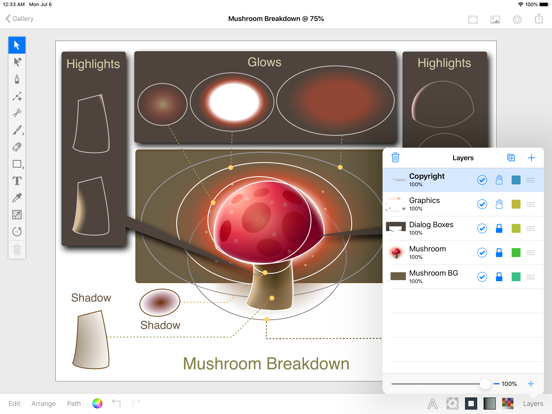Screen dimensions: 552x414
Task: Select the Dialog Boxes layer row
Action: 463,228
